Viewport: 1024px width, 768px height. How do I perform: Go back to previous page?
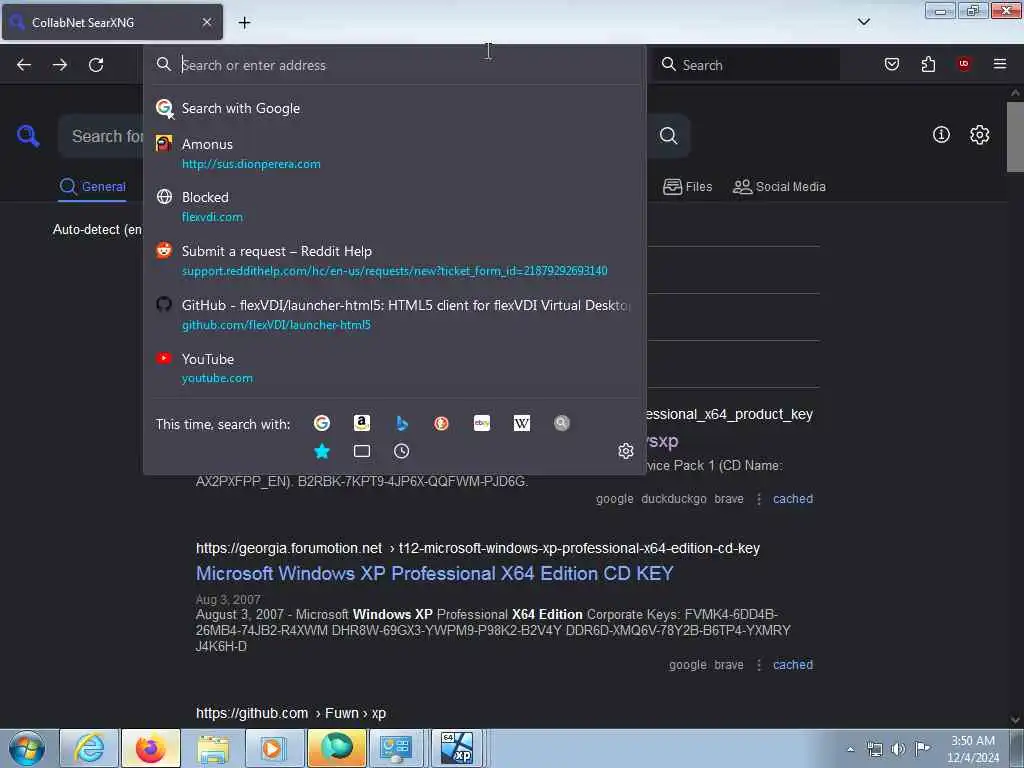(24, 65)
